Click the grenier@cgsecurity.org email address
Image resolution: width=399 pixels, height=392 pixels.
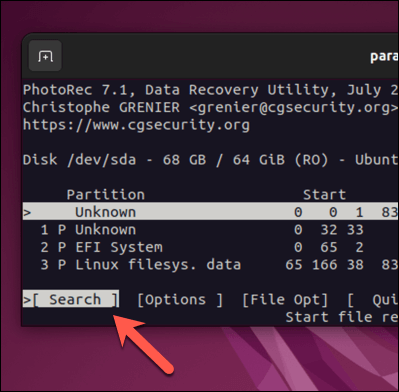tap(294, 108)
